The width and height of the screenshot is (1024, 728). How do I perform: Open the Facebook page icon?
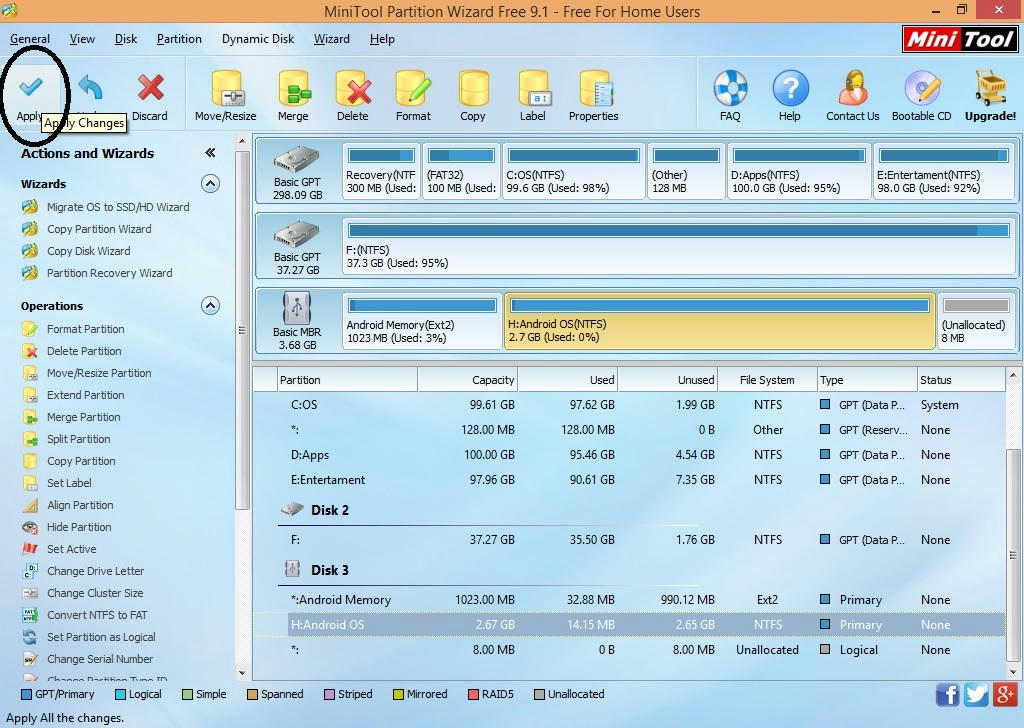click(947, 694)
